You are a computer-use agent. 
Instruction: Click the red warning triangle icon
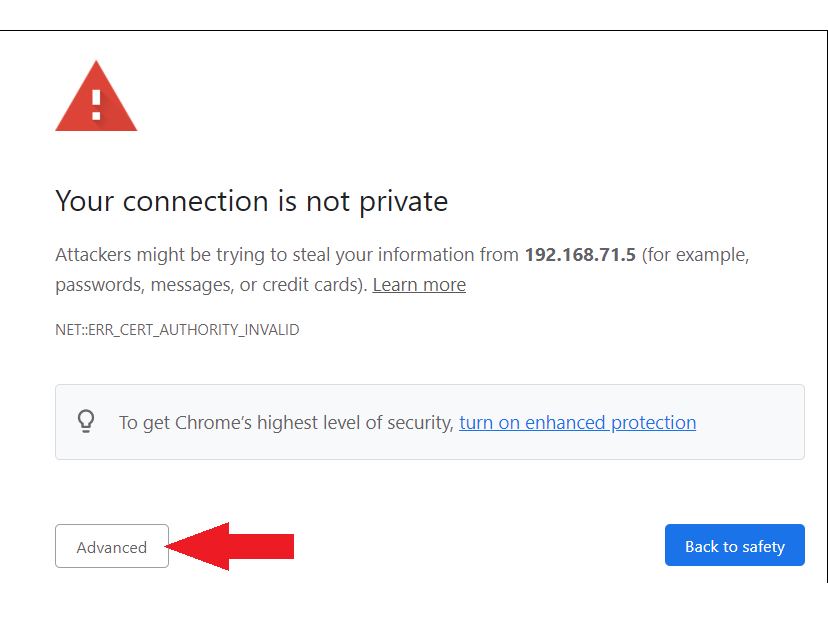pyautogui.click(x=96, y=96)
